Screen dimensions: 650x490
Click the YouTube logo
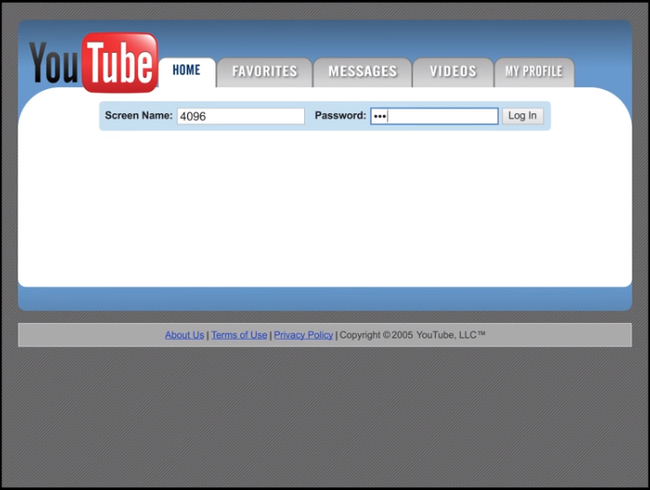[94, 63]
